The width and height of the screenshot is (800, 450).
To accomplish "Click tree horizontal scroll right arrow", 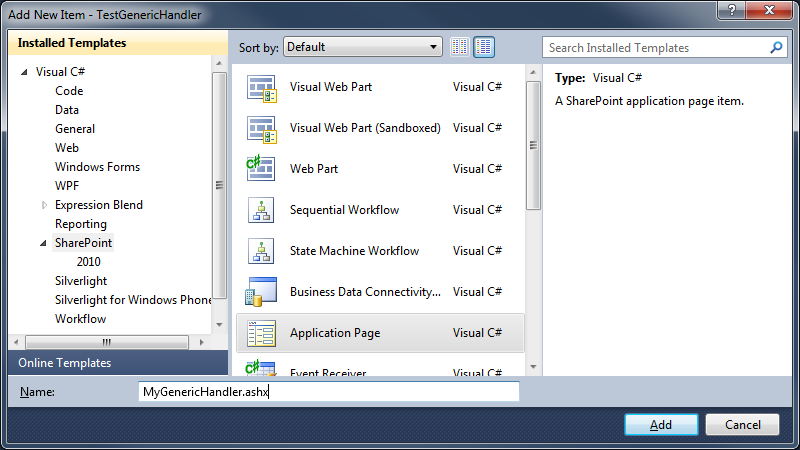I will pos(202,342).
